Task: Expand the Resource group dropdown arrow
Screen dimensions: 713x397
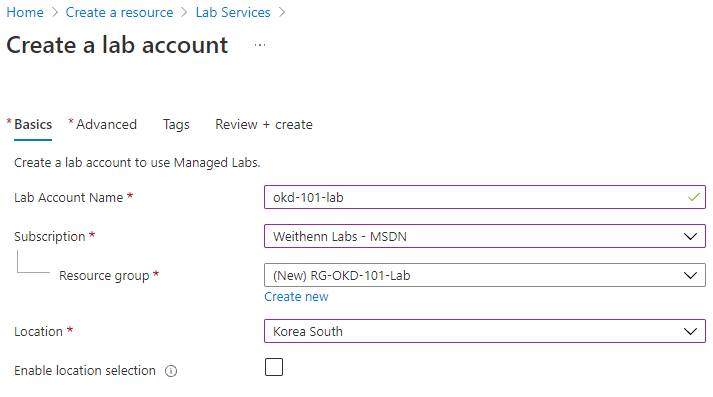Action: click(690, 276)
